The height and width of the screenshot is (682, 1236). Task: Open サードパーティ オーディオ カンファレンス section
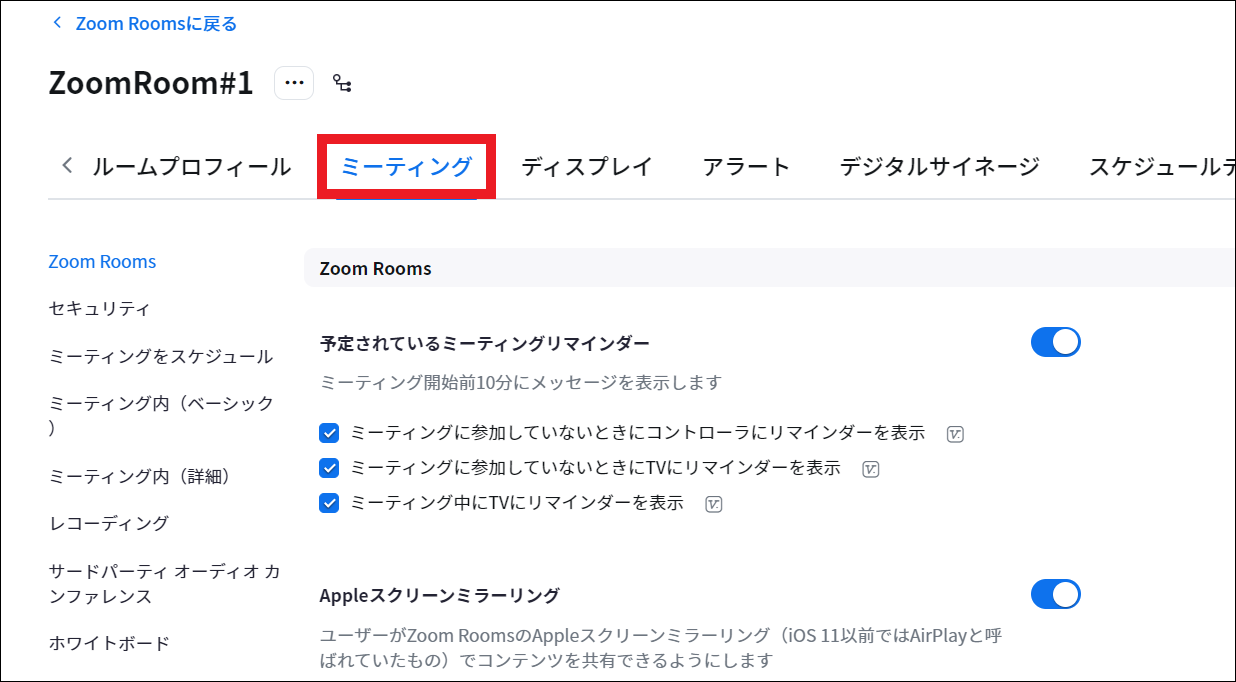pos(165,584)
